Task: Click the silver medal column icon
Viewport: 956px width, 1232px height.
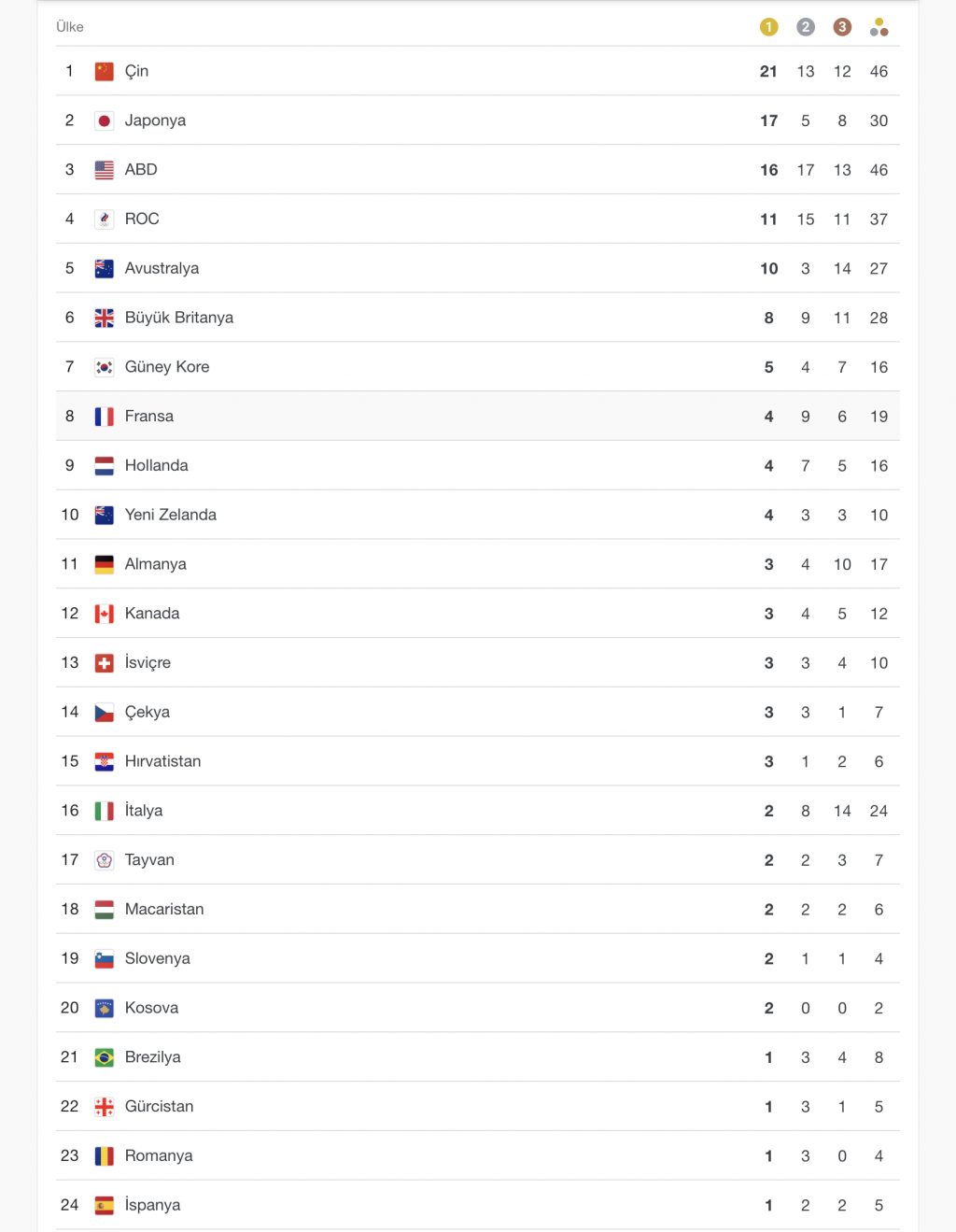Action: coord(806,27)
